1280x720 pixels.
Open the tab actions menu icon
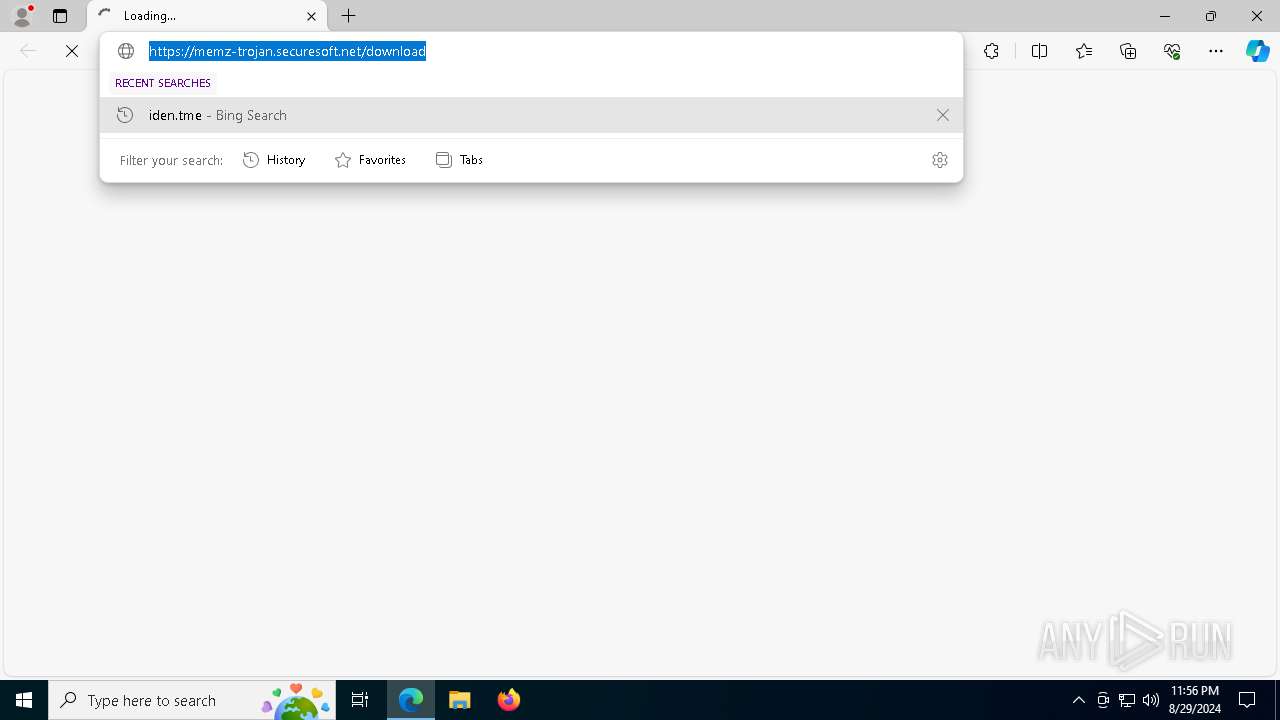60,16
